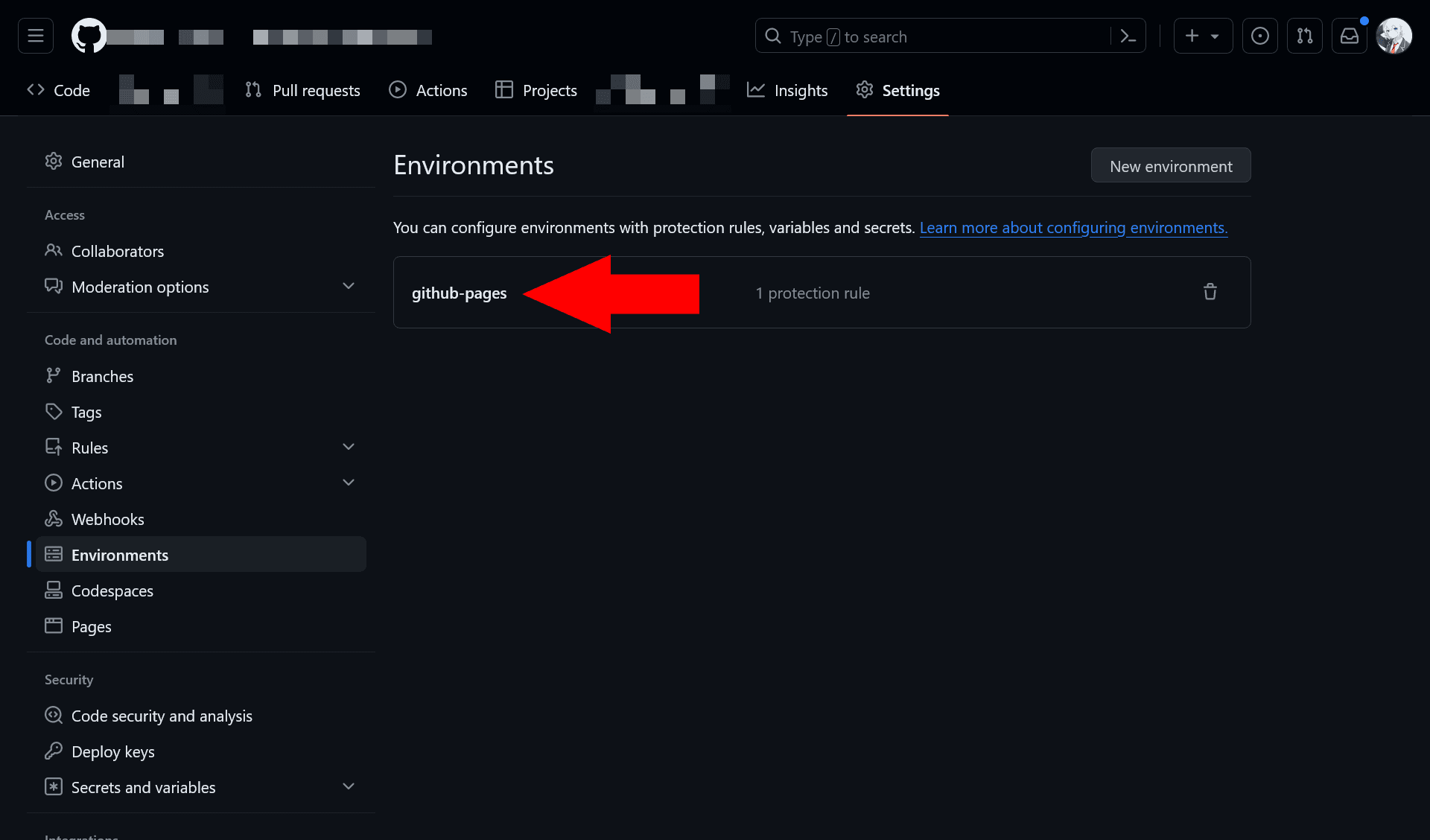The height and width of the screenshot is (840, 1430).
Task: Open the github-pages environment
Action: 459,293
